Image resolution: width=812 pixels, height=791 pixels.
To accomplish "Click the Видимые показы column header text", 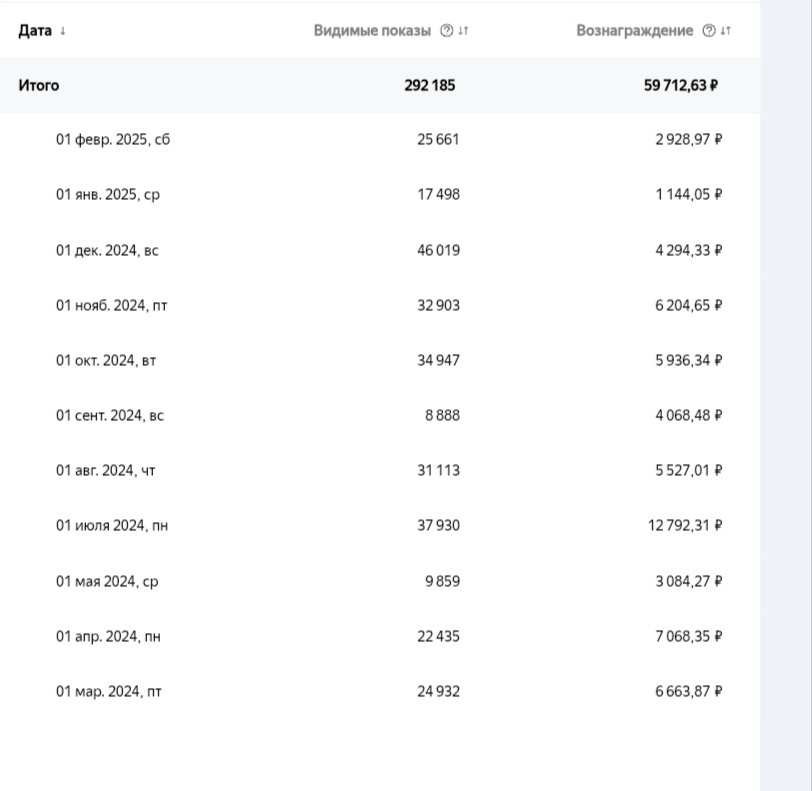I will [372, 31].
